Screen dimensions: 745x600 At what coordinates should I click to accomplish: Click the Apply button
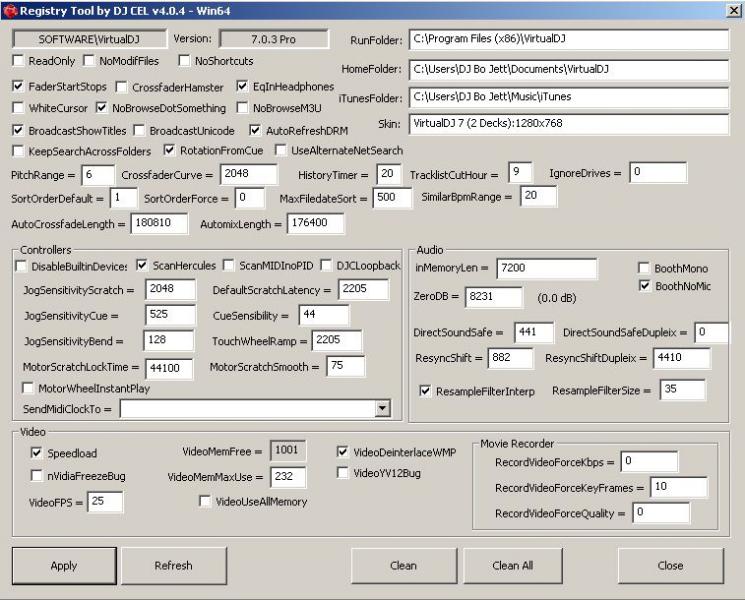pos(64,565)
